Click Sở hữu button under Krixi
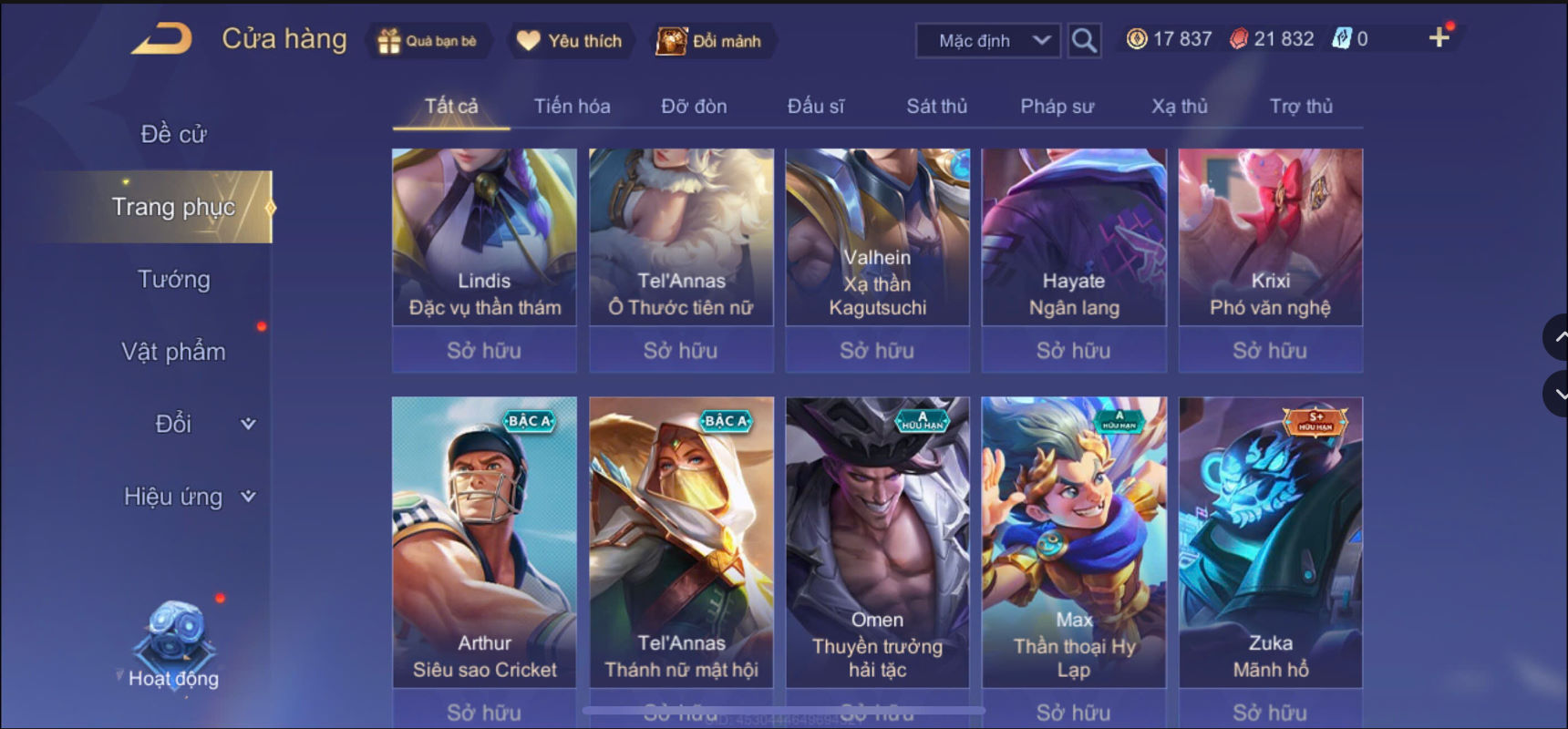Viewport: 1568px width, 729px height. click(1270, 350)
